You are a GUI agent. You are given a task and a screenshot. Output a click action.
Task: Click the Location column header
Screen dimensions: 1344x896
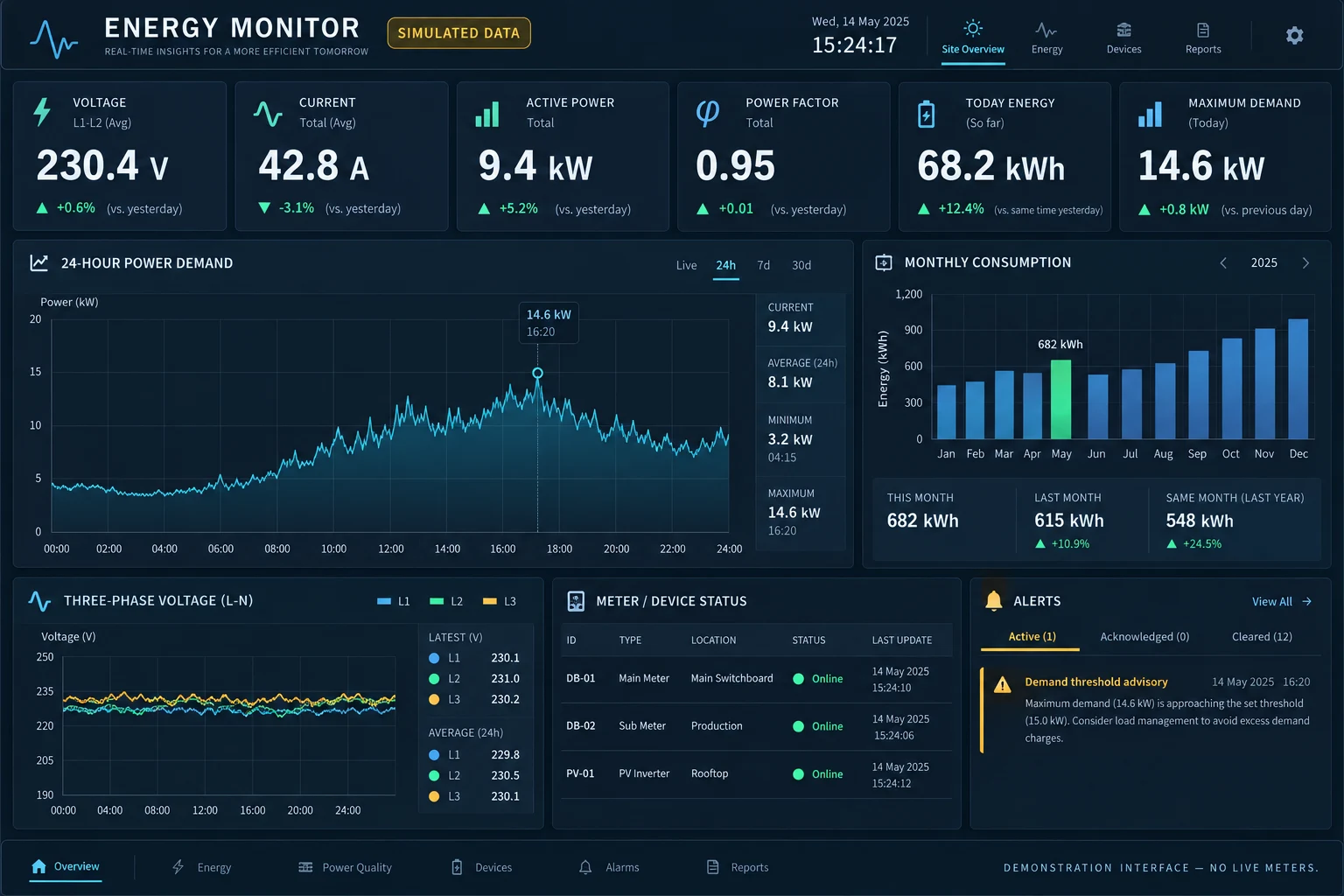(713, 640)
